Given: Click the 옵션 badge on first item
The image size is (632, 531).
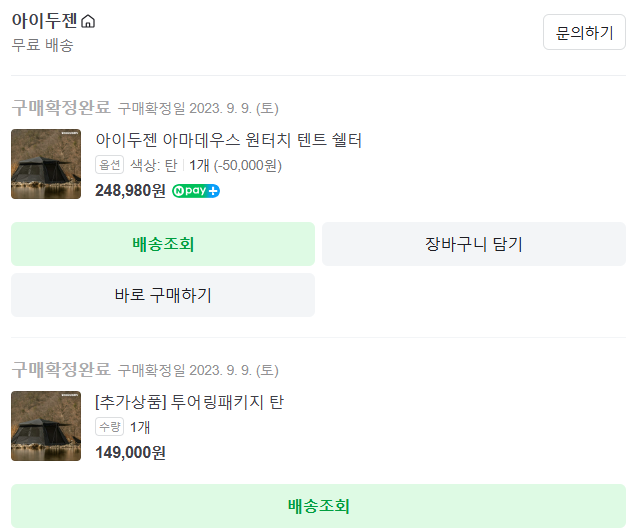Looking at the screenshot, I should click(x=109, y=165).
